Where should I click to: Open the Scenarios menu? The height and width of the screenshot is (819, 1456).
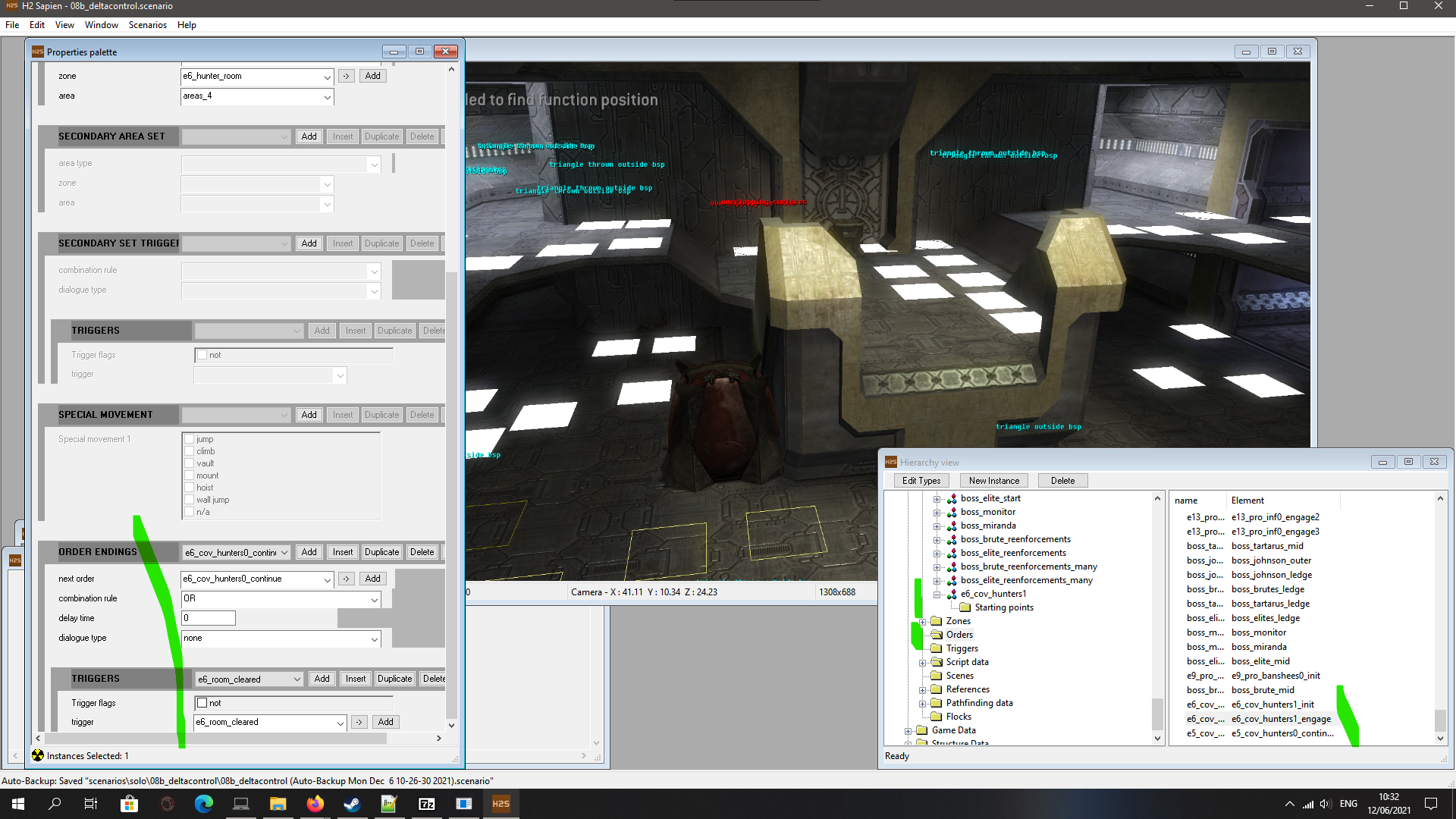point(147,25)
